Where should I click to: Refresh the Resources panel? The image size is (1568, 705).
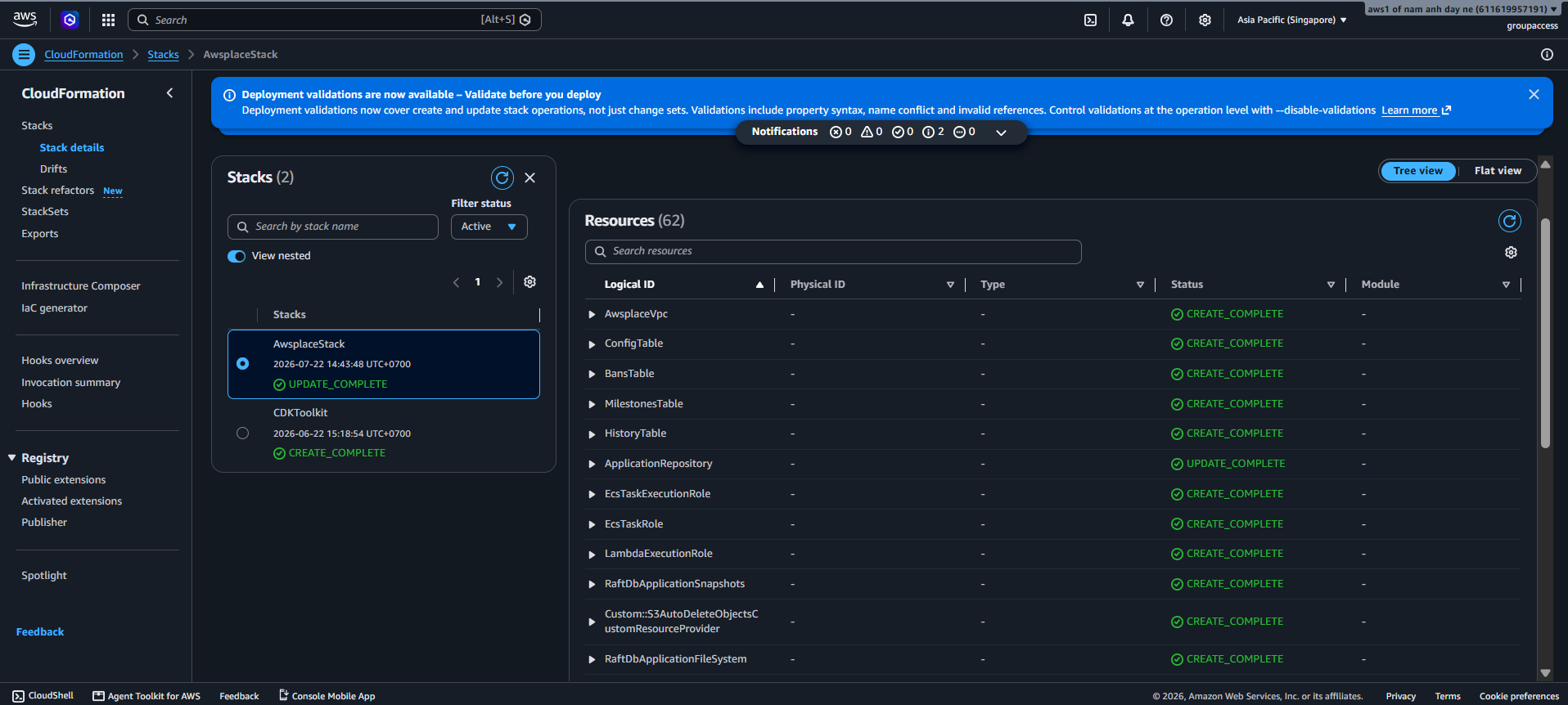tap(1509, 221)
